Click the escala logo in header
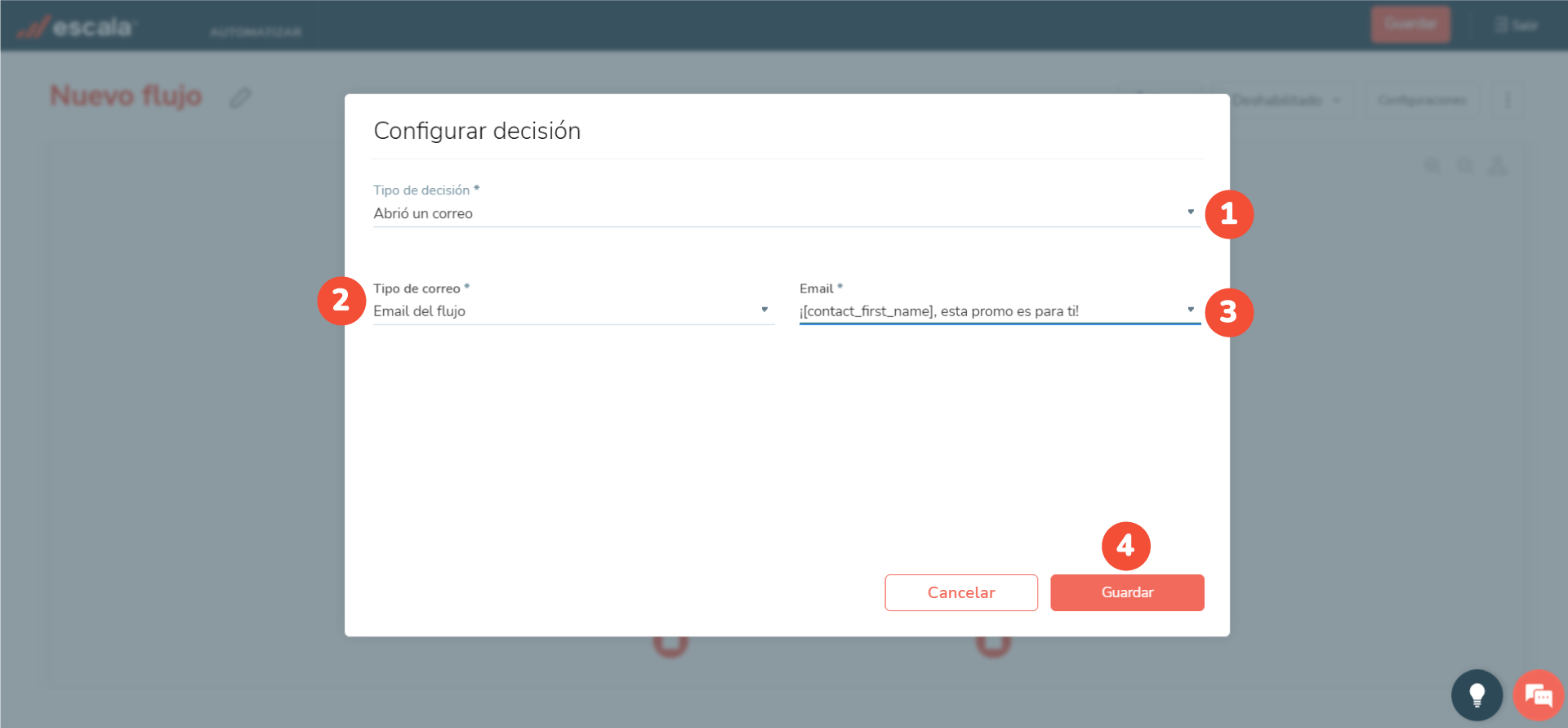Viewport: 1568px width, 728px height. pos(76,28)
